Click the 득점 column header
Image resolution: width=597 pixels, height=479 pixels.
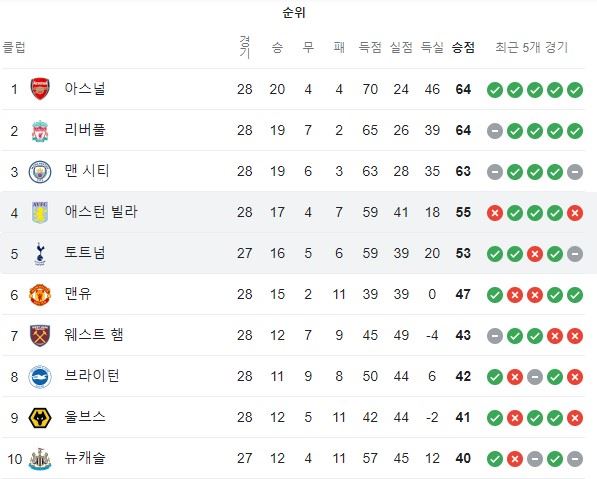point(370,47)
